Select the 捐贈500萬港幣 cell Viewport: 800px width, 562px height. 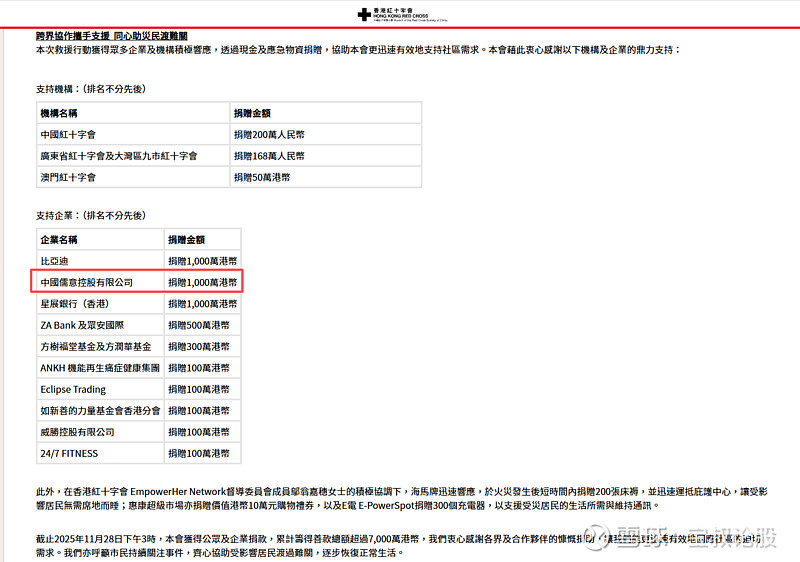click(x=203, y=325)
